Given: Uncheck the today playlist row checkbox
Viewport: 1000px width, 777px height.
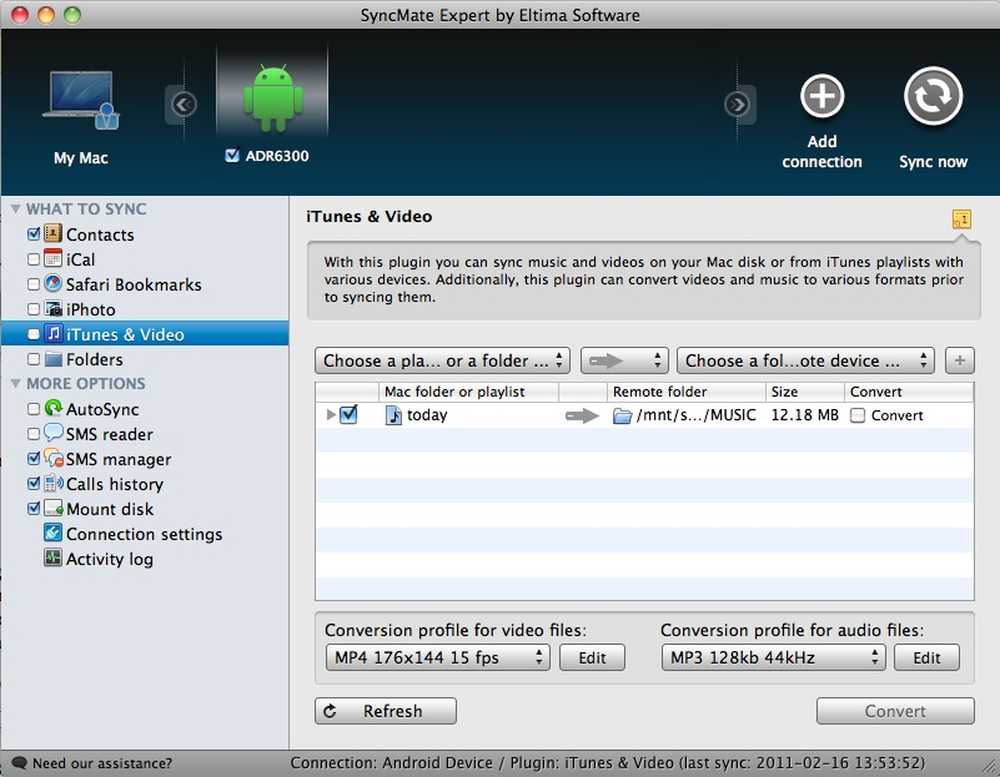Looking at the screenshot, I should tap(348, 415).
